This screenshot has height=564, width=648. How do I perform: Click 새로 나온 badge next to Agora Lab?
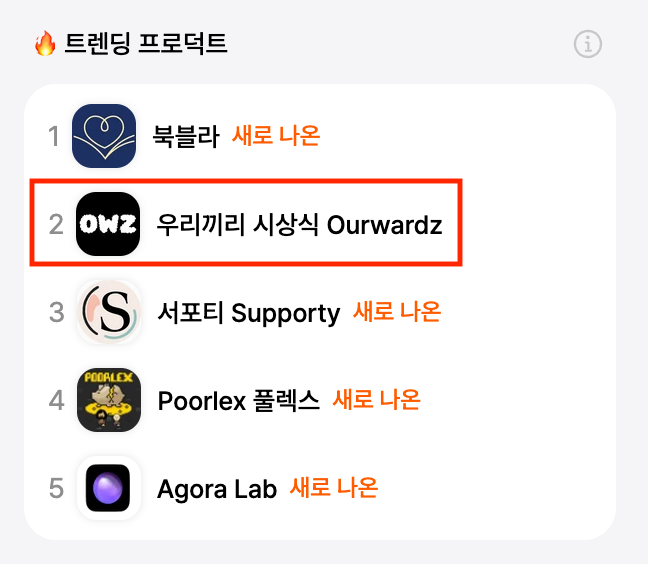tap(334, 488)
